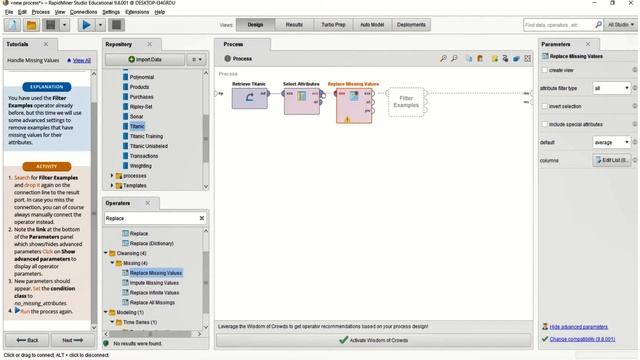Click the yellow note icon in Process toolbar
640x360 pixels.
click(x=494, y=59)
